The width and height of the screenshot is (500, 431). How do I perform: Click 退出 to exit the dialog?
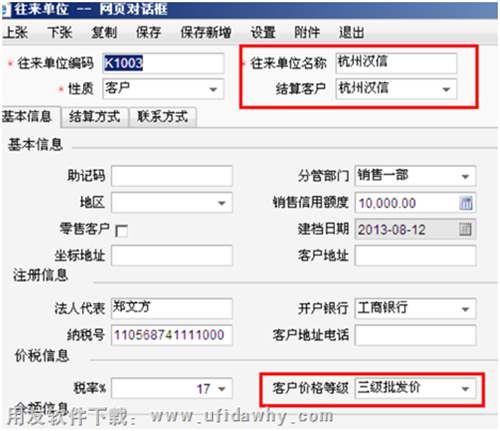351,32
